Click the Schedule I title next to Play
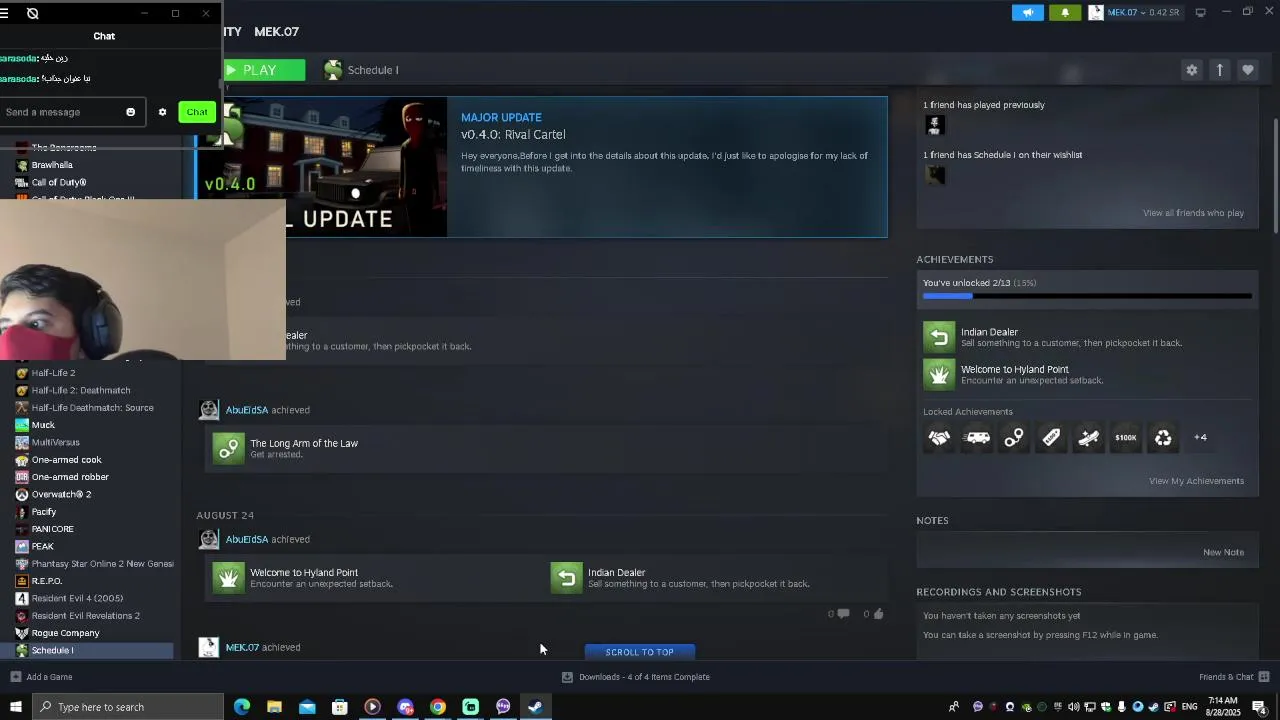 pos(373,70)
